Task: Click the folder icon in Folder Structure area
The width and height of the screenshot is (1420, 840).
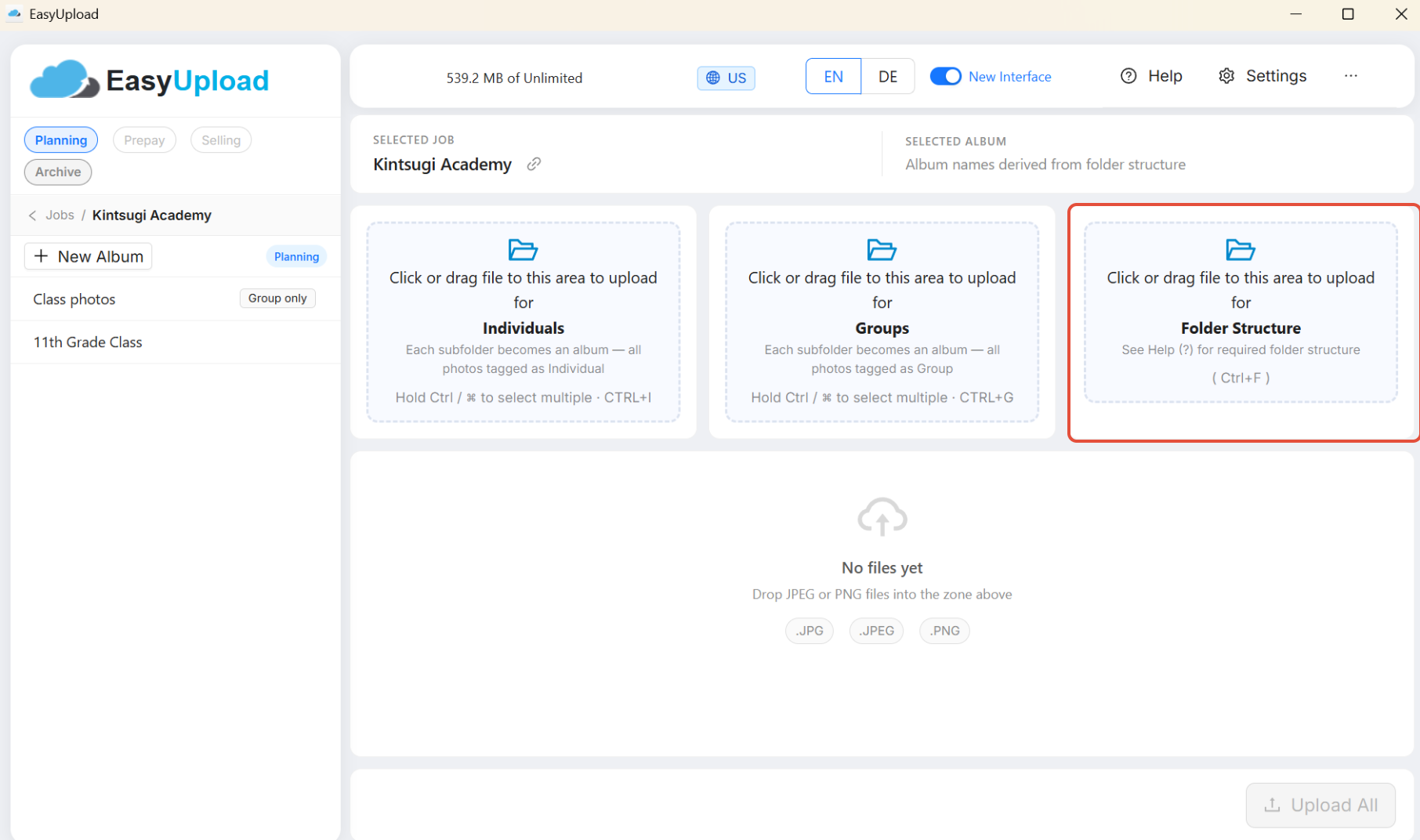Action: [1241, 250]
